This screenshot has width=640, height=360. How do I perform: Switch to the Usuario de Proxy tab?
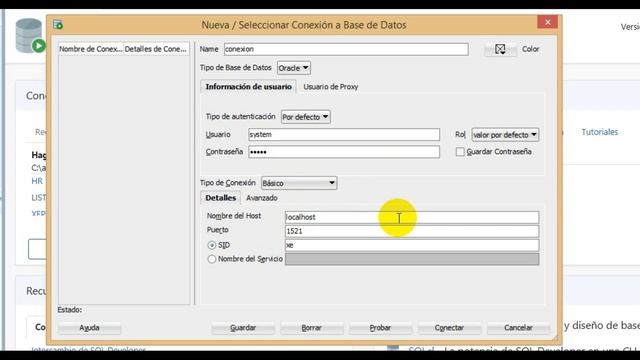coord(331,87)
